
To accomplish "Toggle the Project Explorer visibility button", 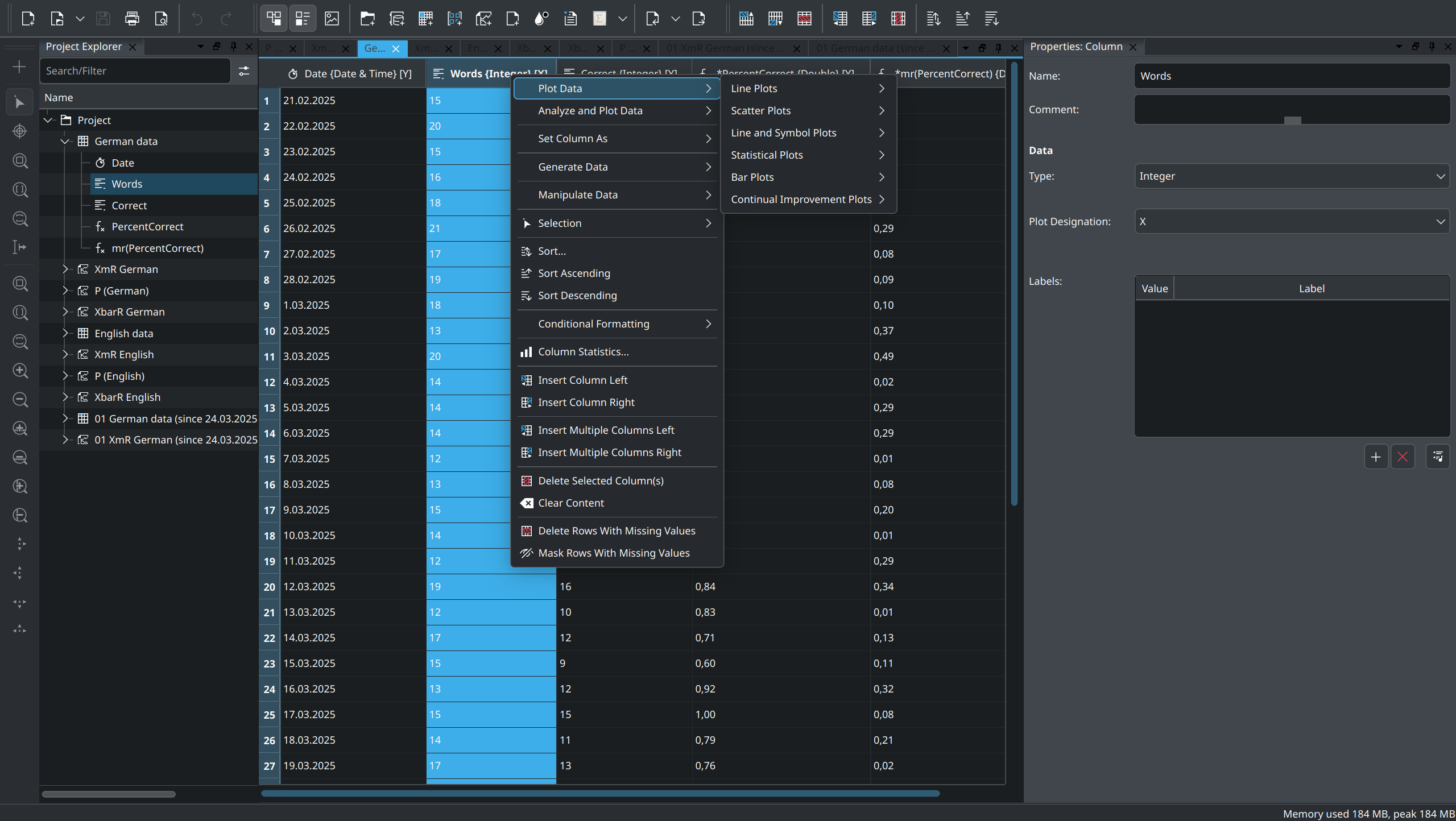I will (x=274, y=18).
